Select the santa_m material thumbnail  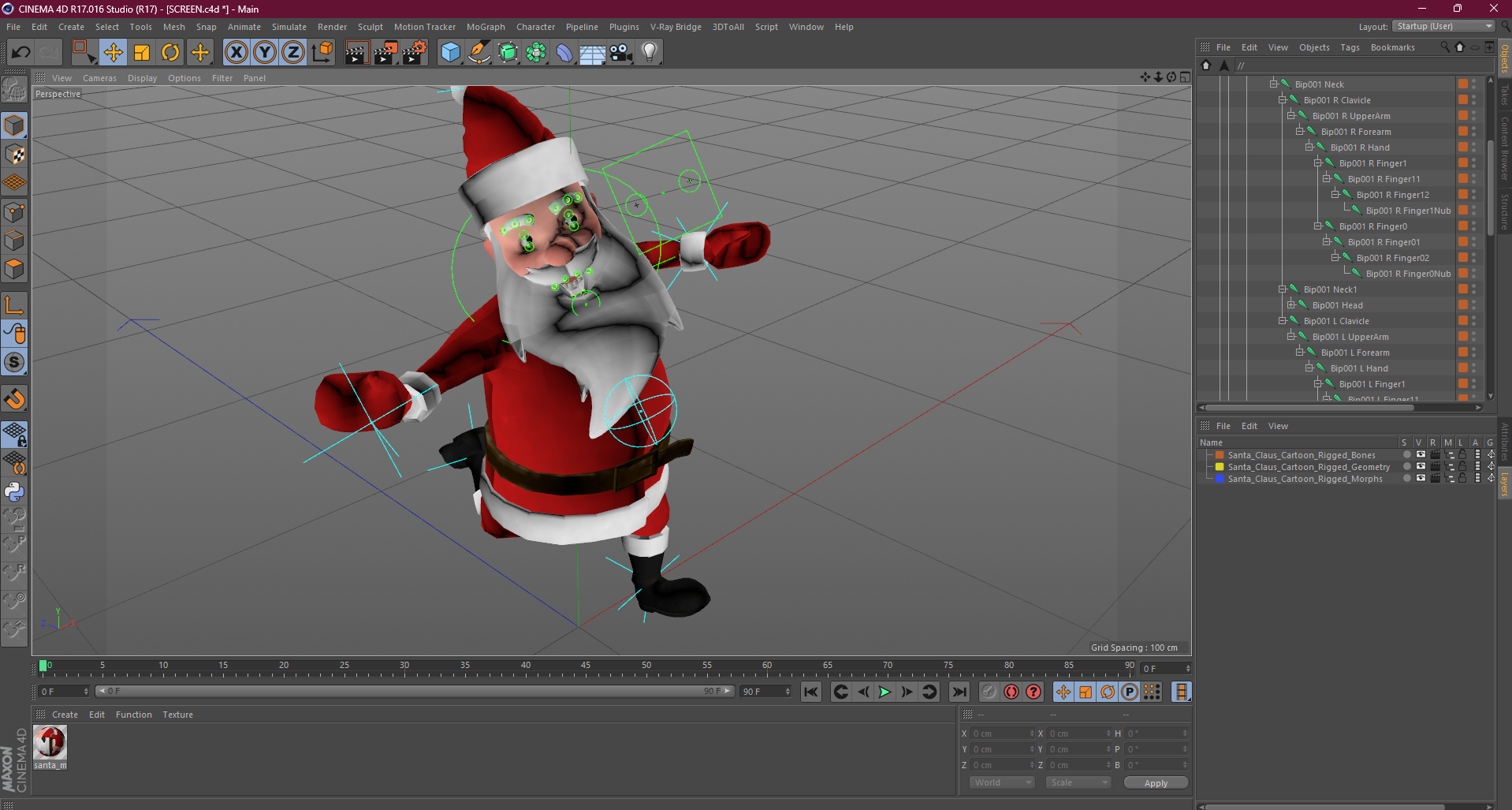pyautogui.click(x=50, y=742)
